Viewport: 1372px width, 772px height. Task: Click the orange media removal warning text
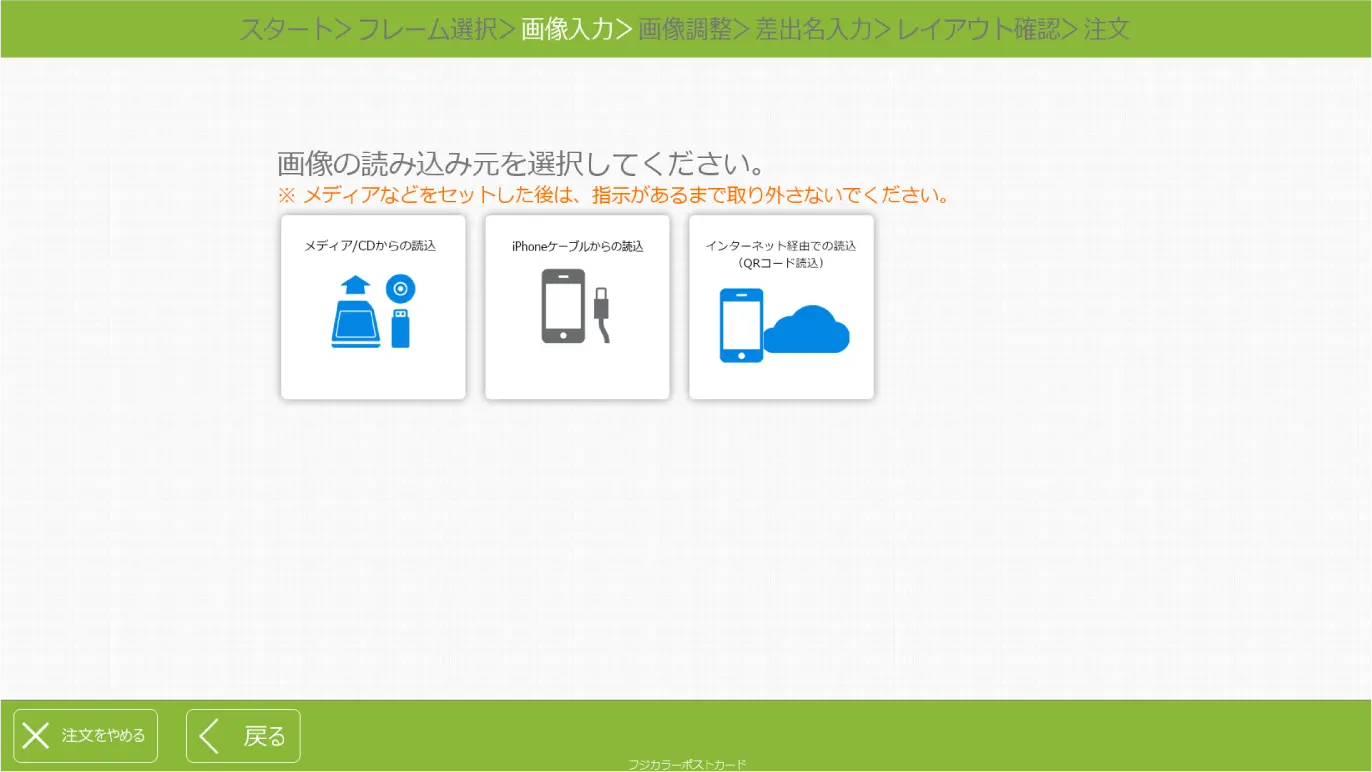pyautogui.click(x=617, y=195)
